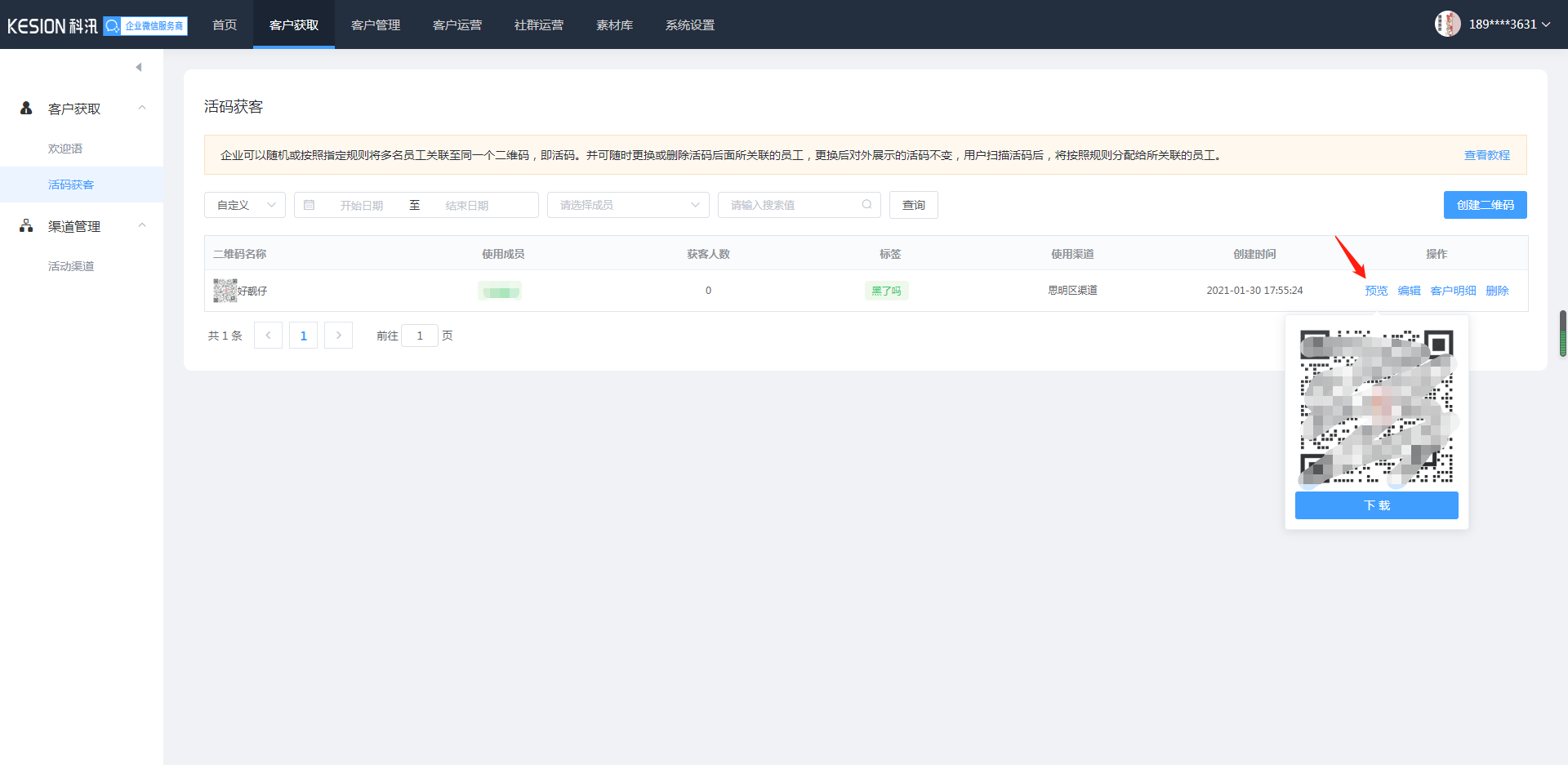Image resolution: width=1568 pixels, height=765 pixels.
Task: Go to next page arrow
Action: [338, 336]
